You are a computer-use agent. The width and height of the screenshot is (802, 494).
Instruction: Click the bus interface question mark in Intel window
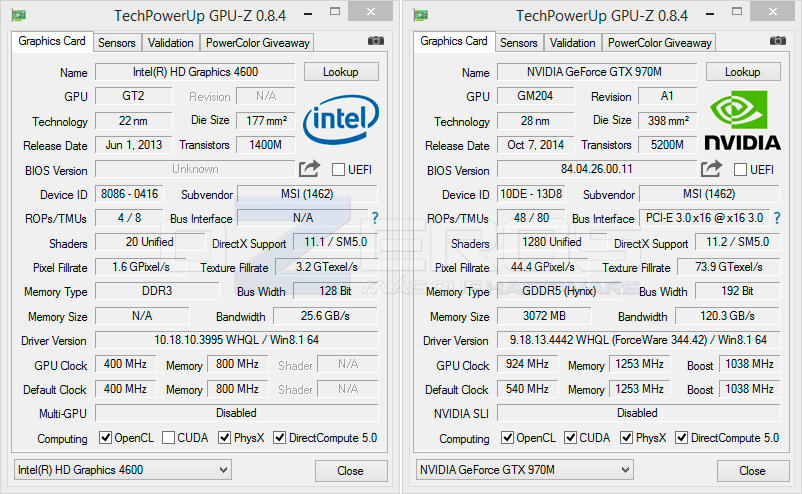coord(375,218)
